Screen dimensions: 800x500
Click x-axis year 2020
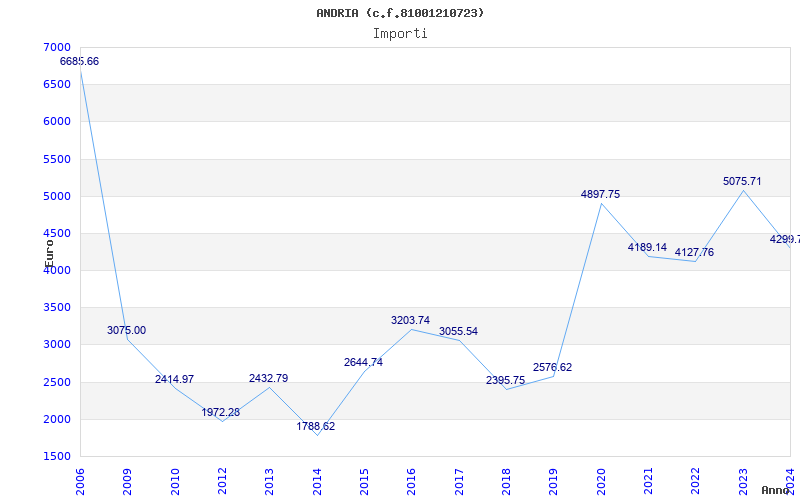coord(601,482)
